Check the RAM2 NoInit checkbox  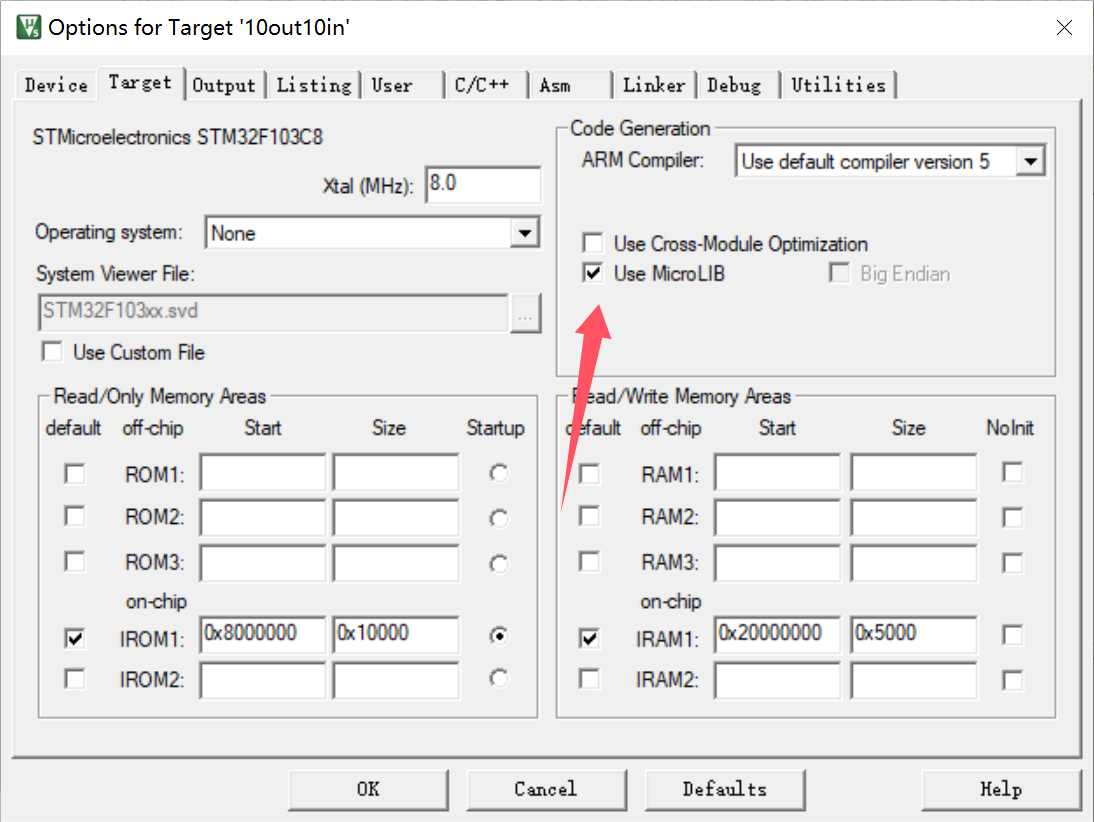point(1012,517)
